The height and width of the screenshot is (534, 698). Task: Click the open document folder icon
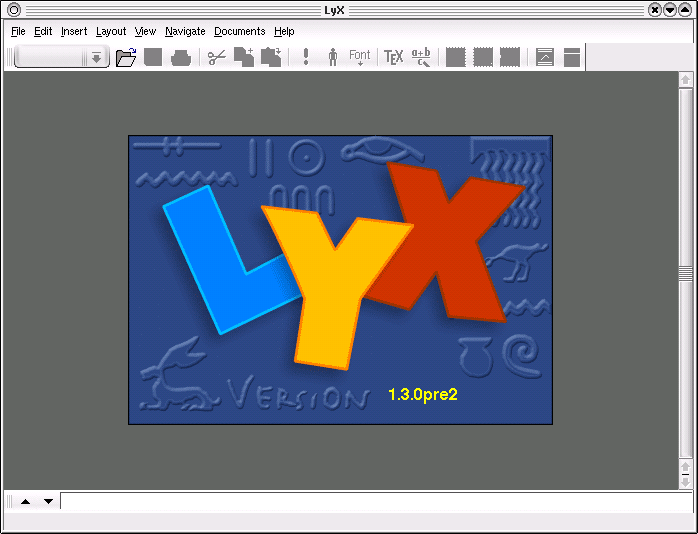pyautogui.click(x=126, y=57)
